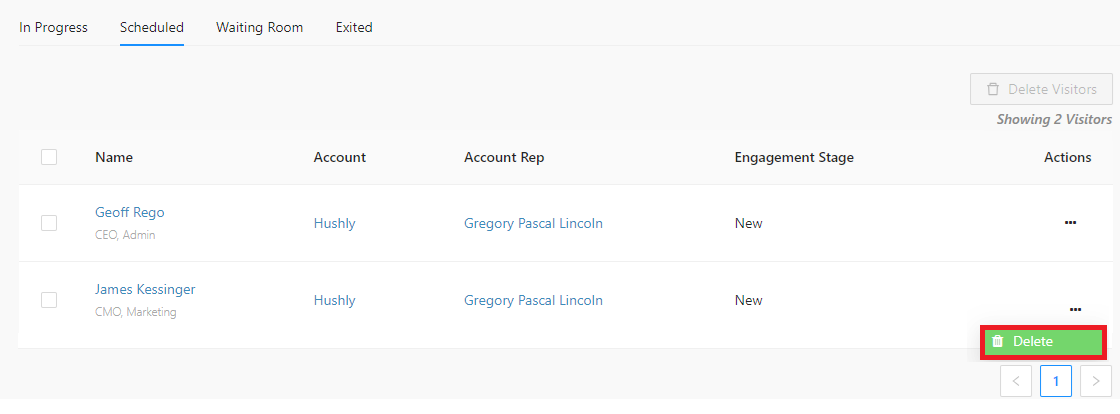Open James Kessinger visitor profile link
The width and height of the screenshot is (1120, 414).
145,290
